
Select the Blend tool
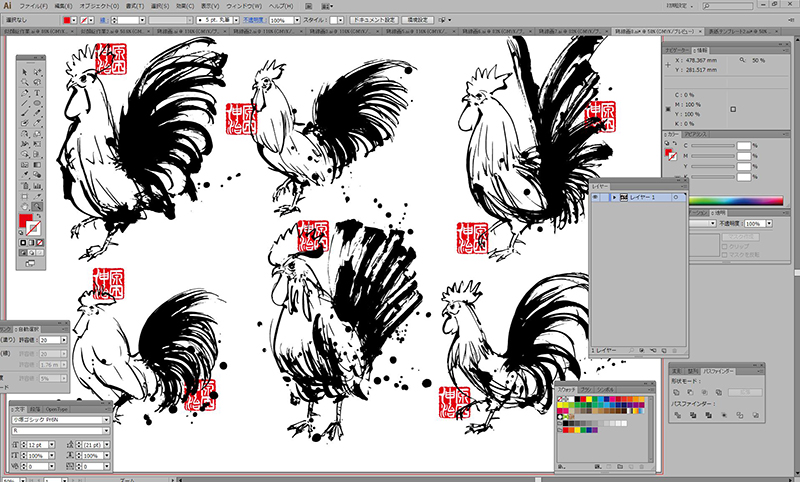coord(37,174)
